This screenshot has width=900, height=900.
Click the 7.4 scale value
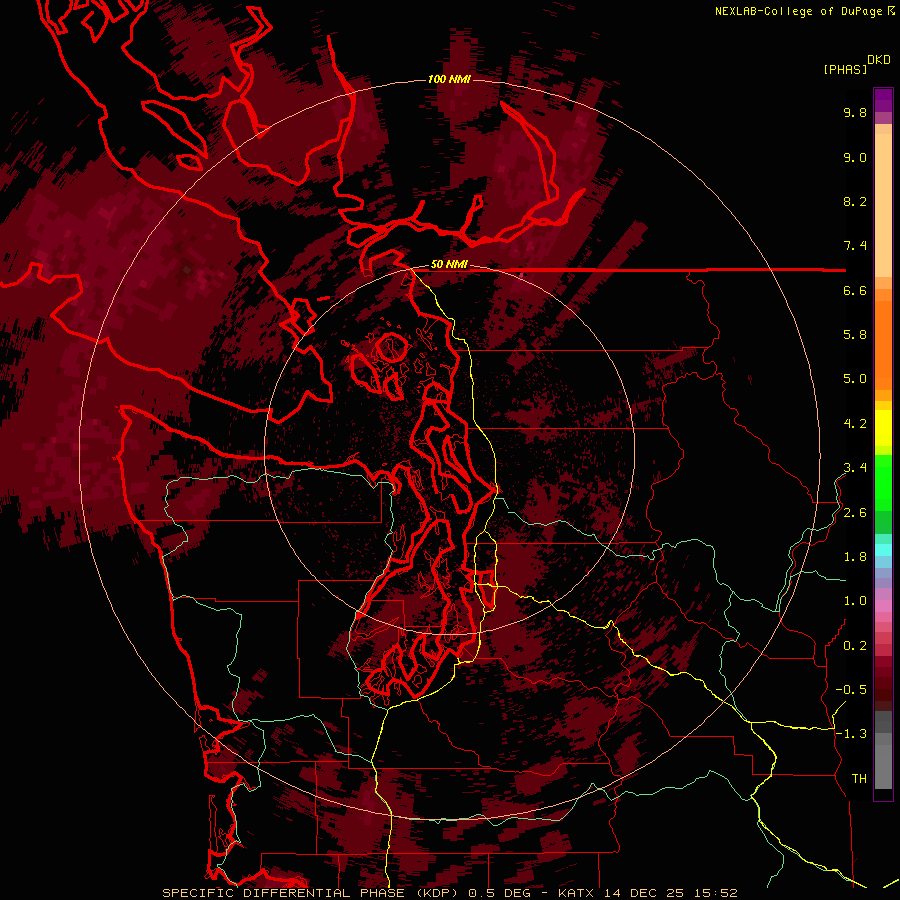[x=855, y=246]
